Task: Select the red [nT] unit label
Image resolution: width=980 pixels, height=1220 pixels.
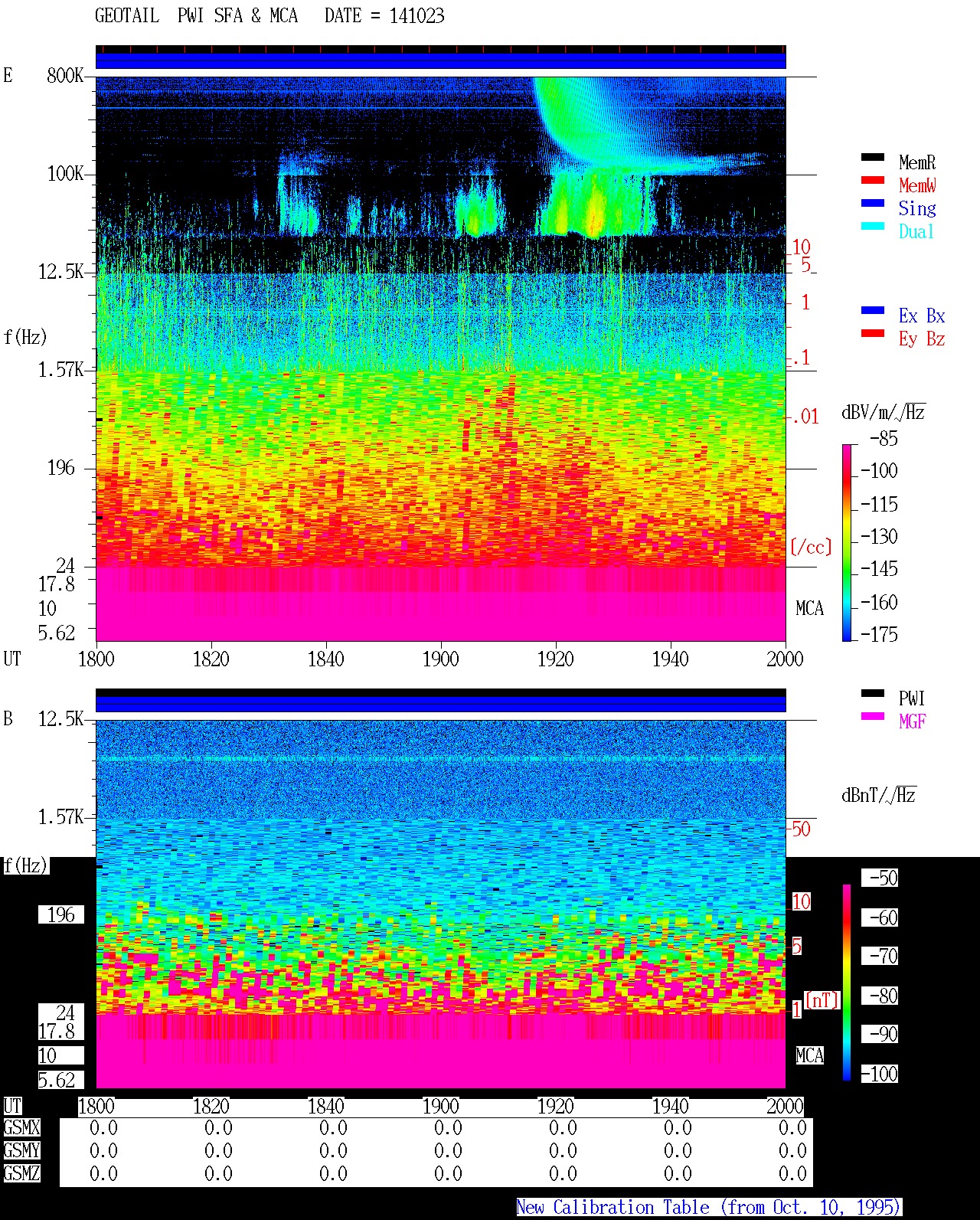Action: point(822,1000)
